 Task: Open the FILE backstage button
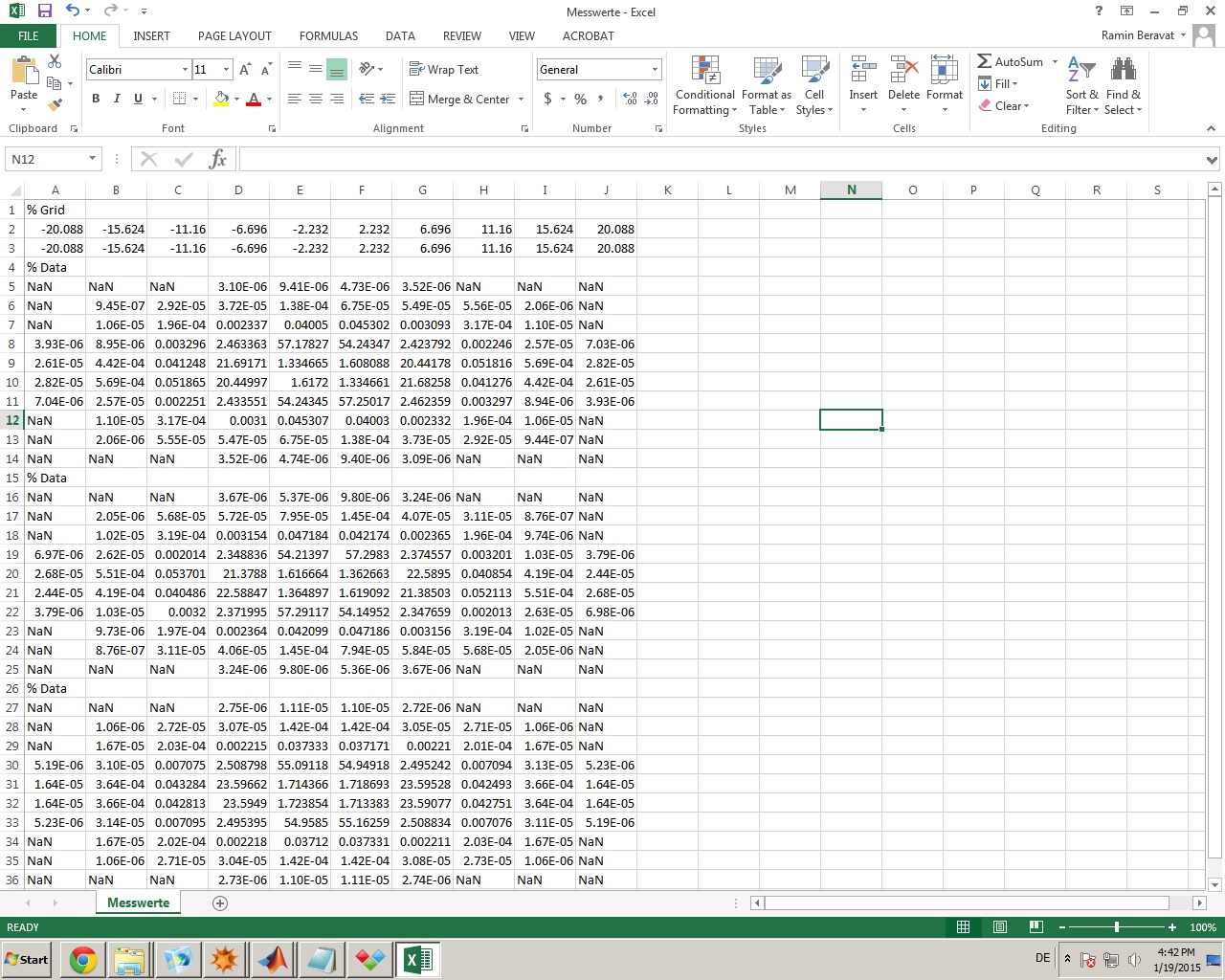(29, 35)
